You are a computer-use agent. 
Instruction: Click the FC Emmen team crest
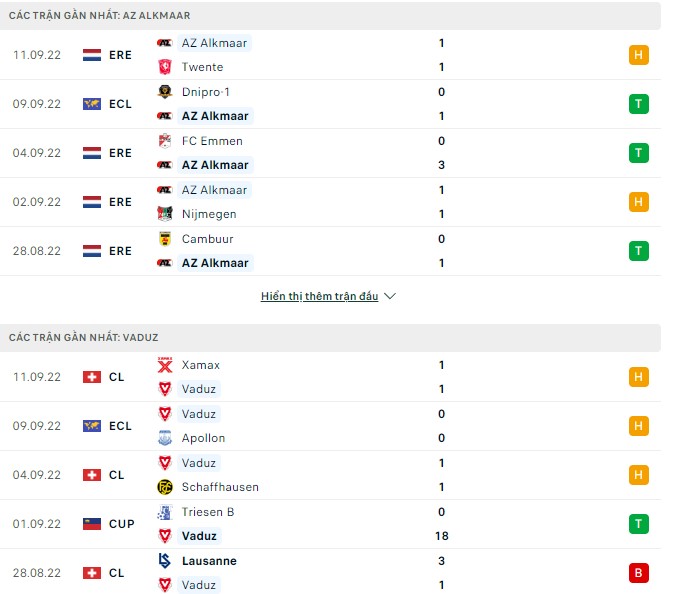(165, 141)
